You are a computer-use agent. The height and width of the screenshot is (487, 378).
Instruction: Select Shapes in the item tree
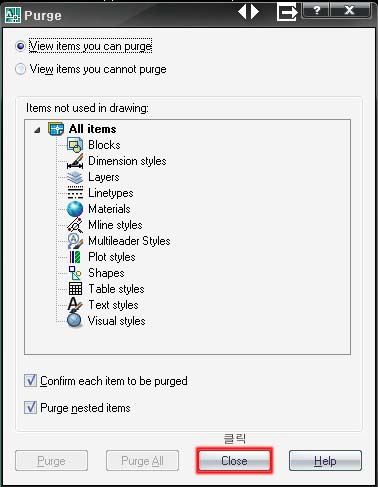coord(106,273)
